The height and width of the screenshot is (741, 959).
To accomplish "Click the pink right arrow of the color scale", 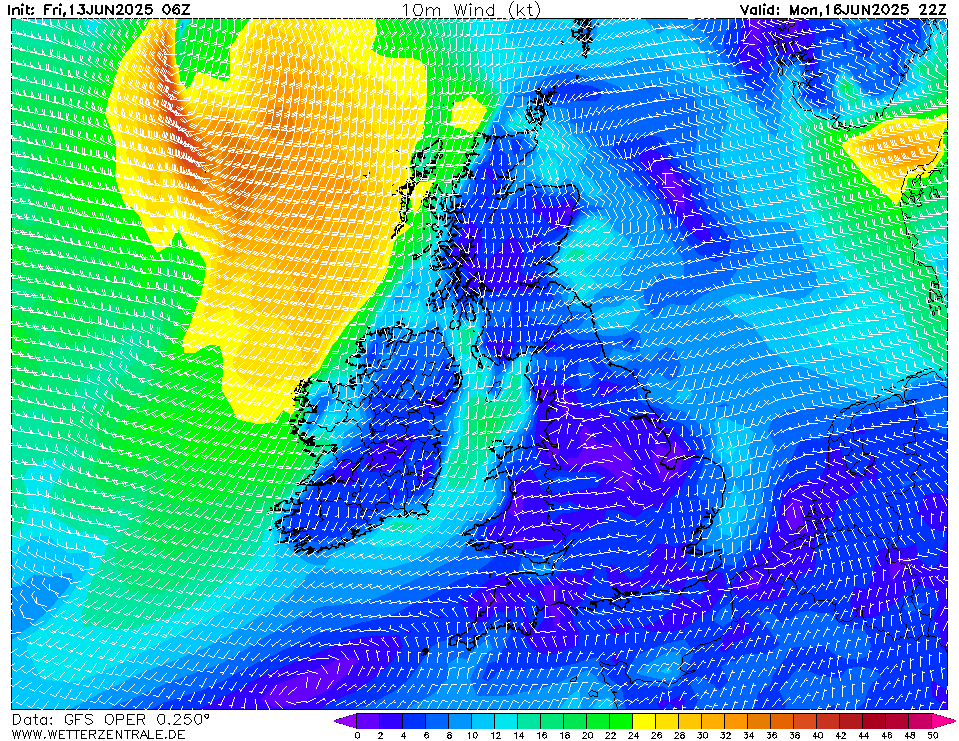I will click(943, 721).
